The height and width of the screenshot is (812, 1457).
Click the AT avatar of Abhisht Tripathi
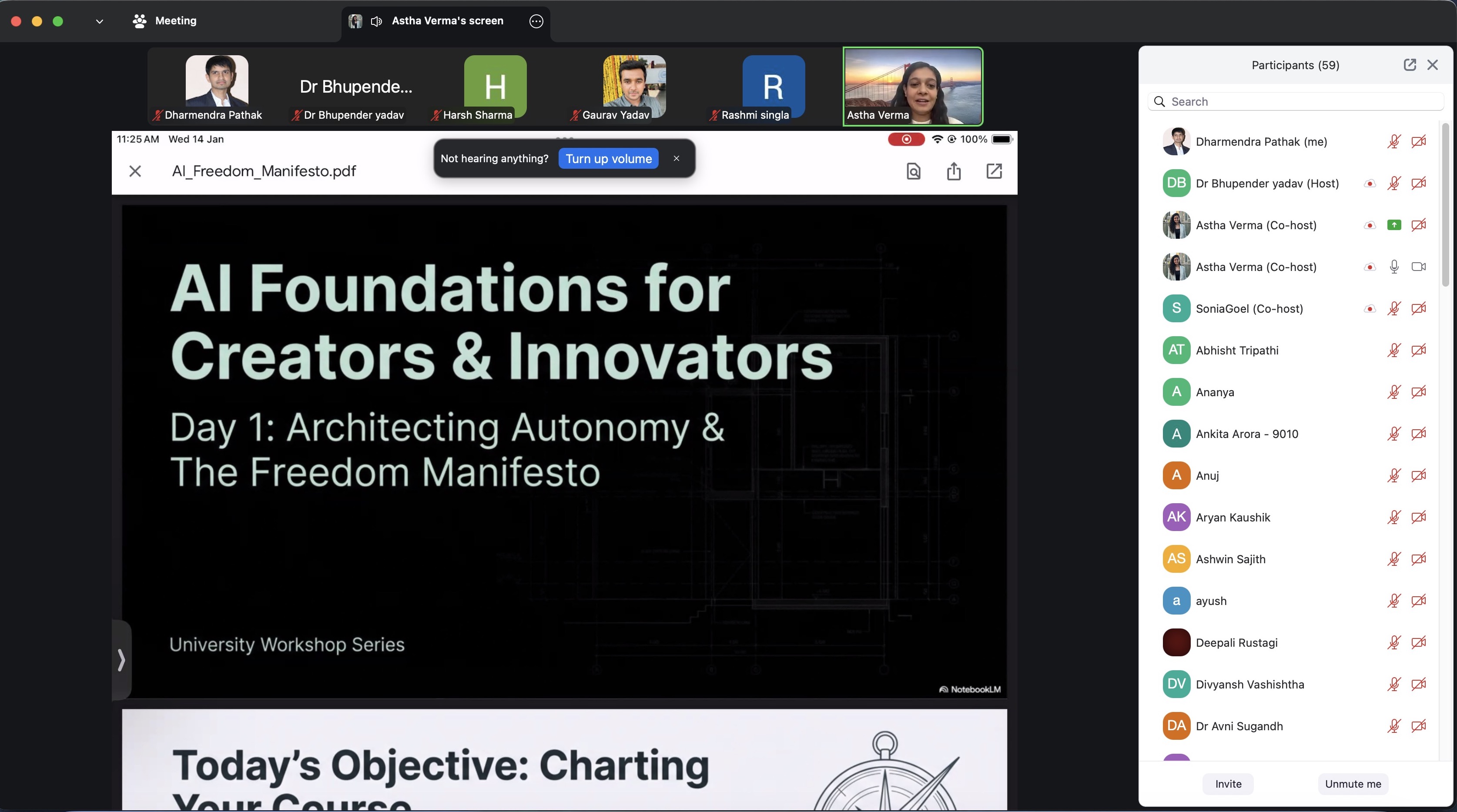[1176, 350]
